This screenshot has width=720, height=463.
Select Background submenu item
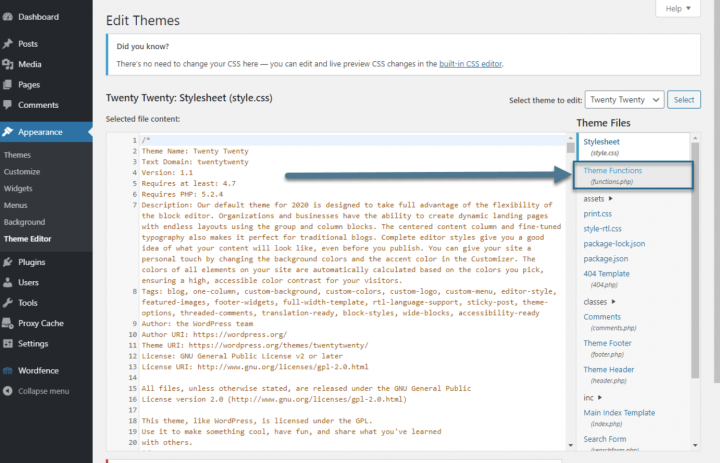pos(24,222)
